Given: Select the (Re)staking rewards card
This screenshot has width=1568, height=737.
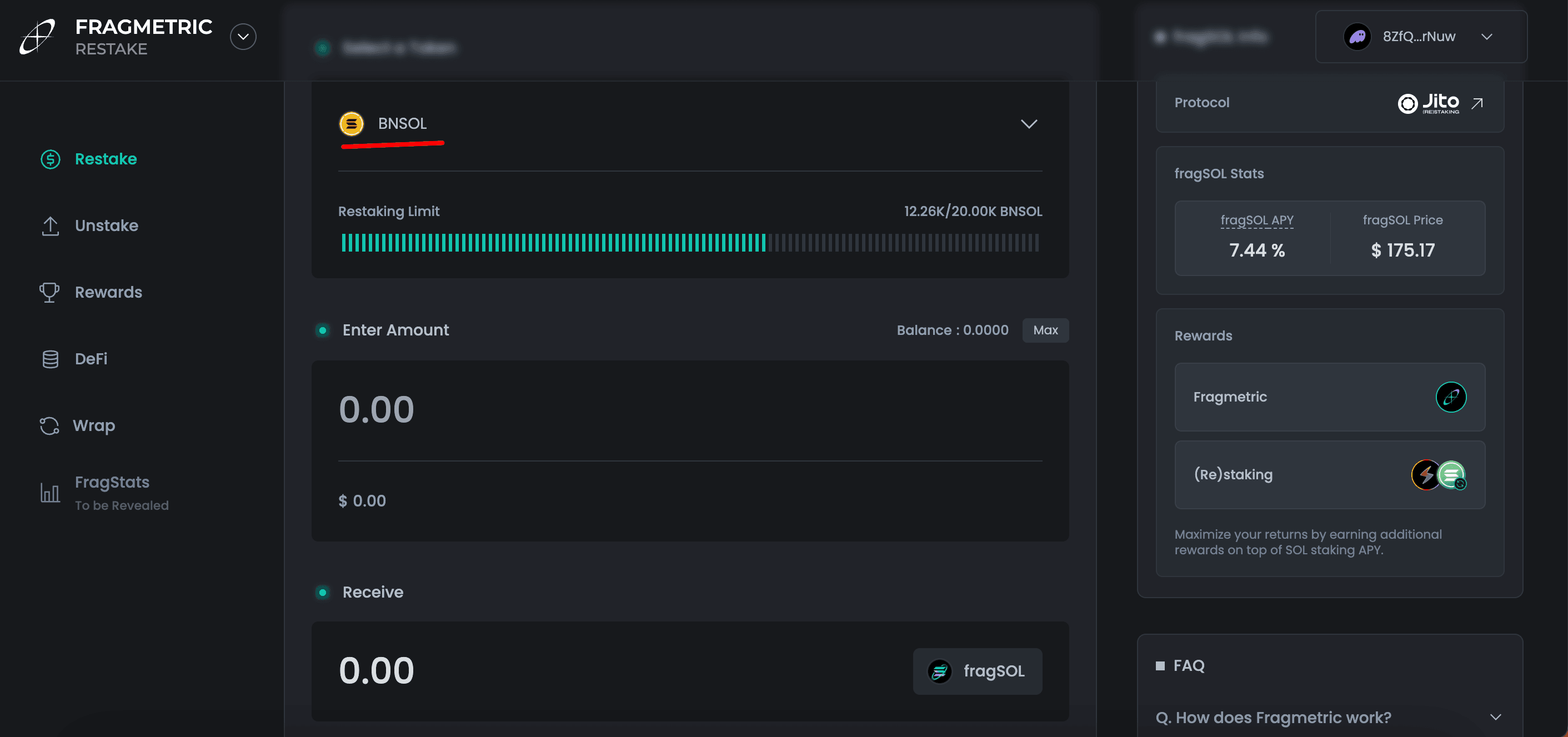Looking at the screenshot, I should 1329,475.
